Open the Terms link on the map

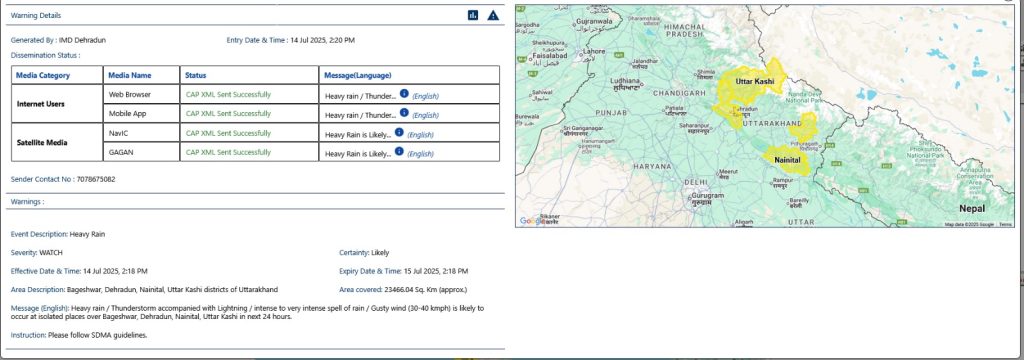[x=1005, y=224]
